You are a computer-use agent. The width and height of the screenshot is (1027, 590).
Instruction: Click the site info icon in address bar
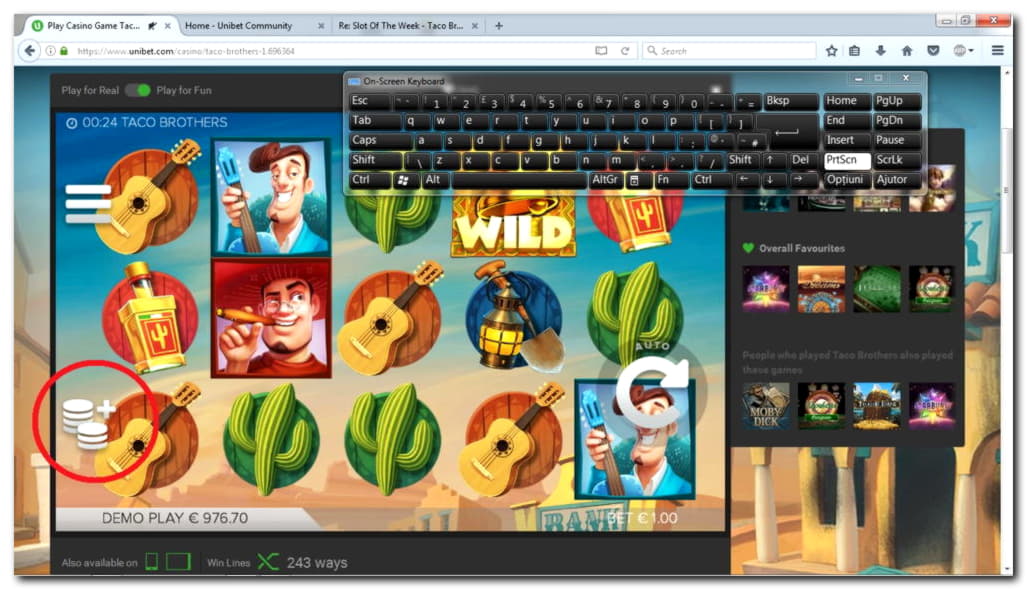click(x=50, y=50)
